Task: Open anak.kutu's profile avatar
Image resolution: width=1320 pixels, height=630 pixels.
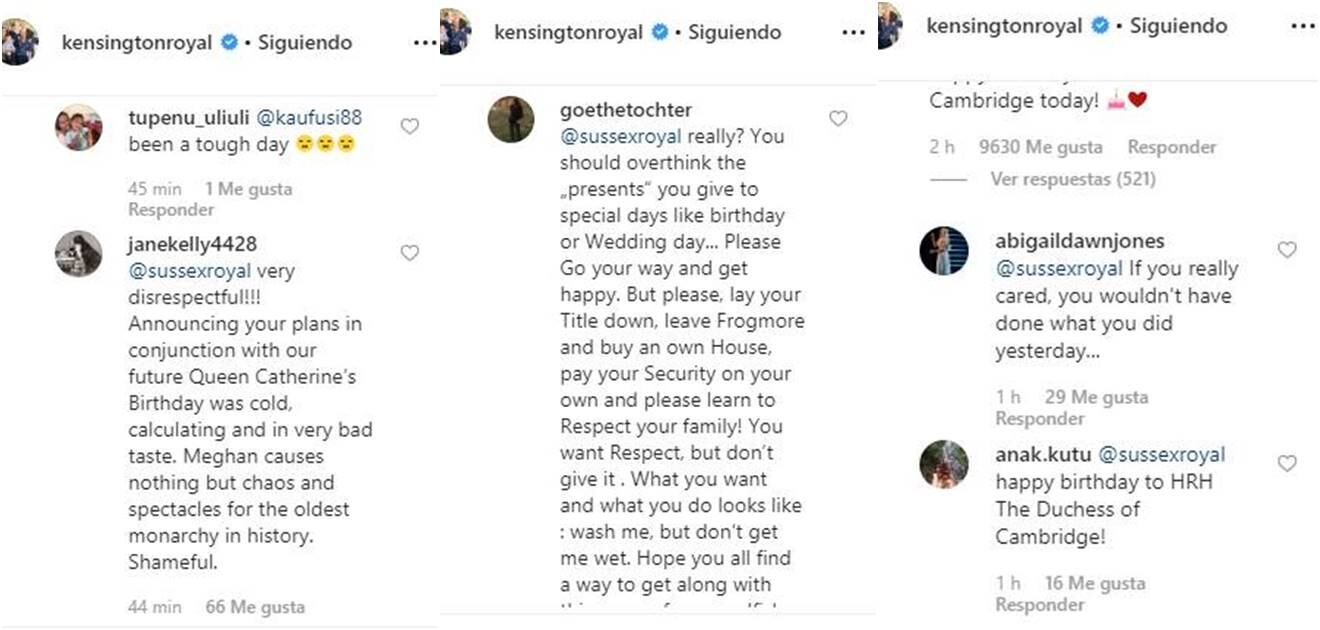Action: coord(944,464)
